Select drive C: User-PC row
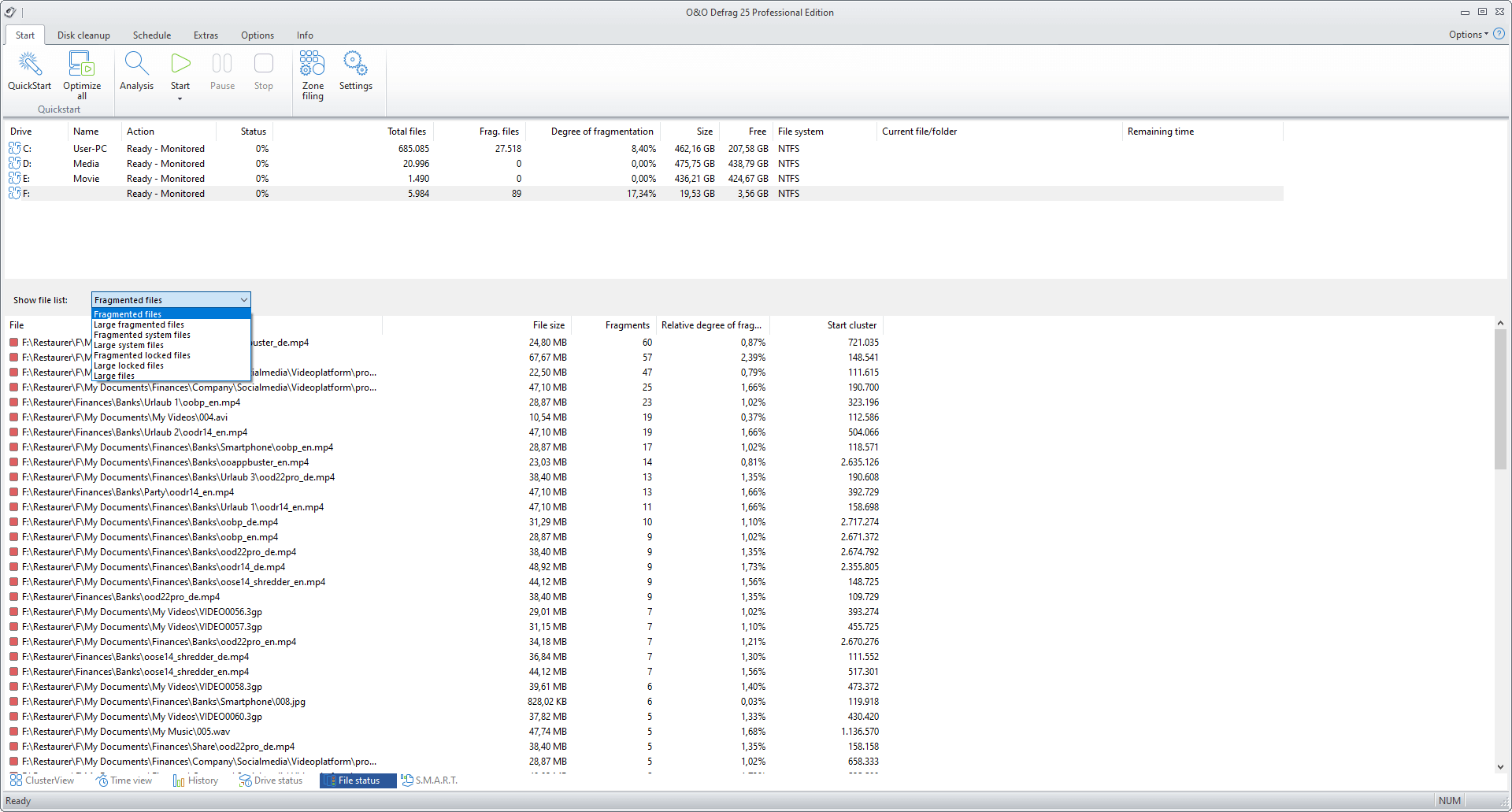 (644, 149)
